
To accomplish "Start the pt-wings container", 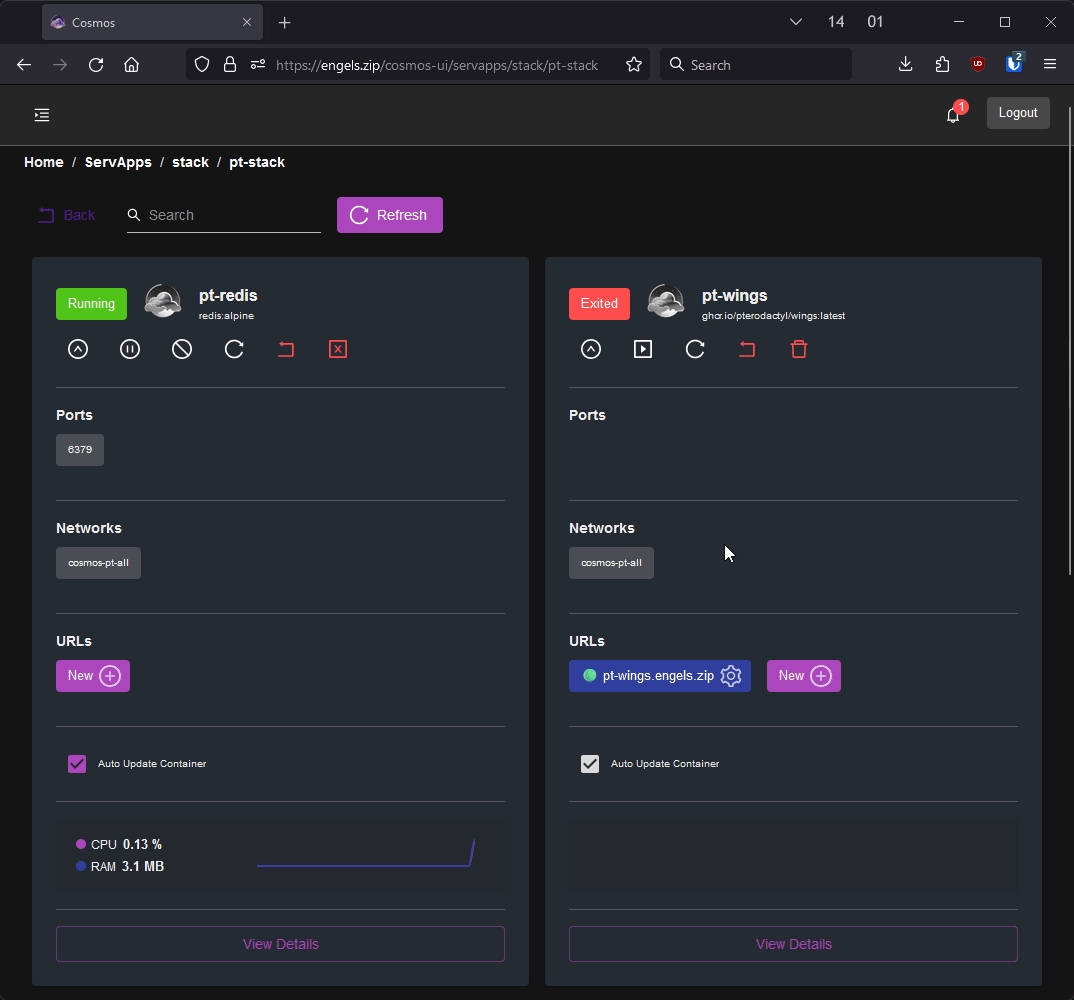I will pos(643,349).
